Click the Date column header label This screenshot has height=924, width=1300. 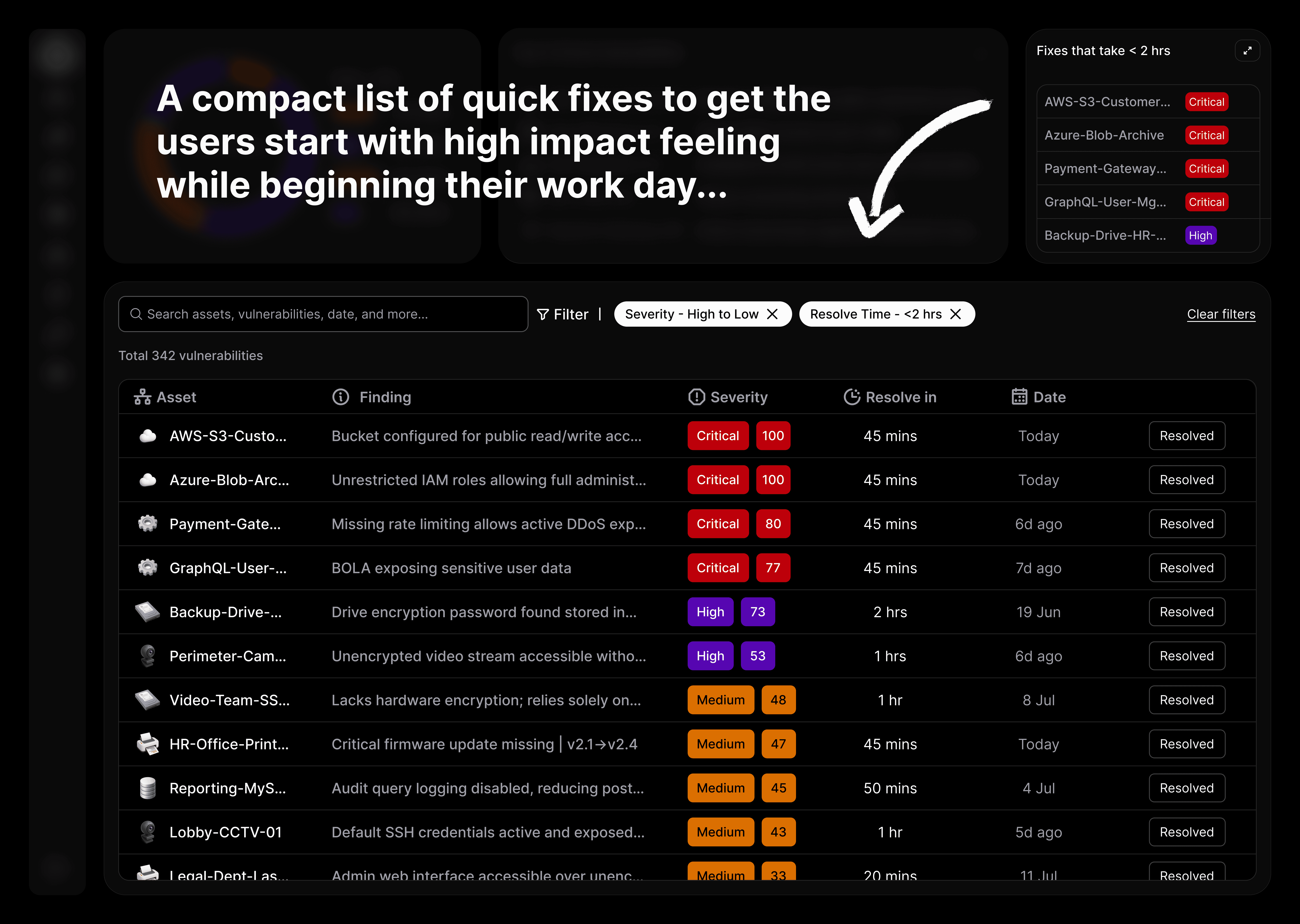[x=1049, y=397]
